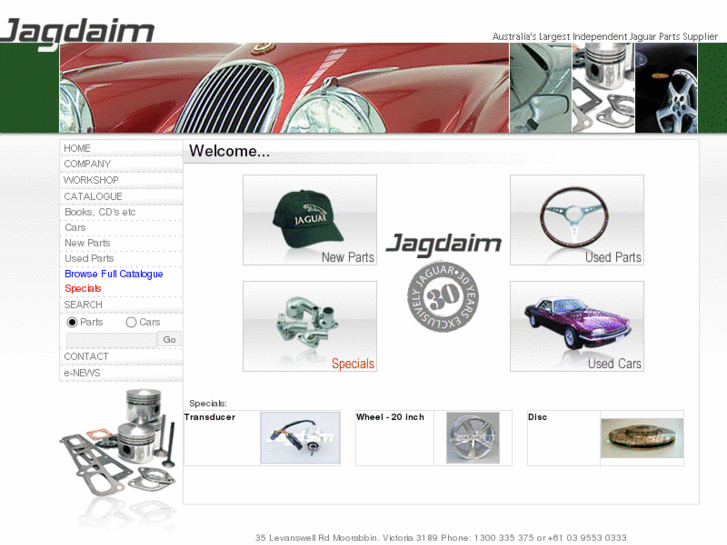The image size is (727, 545).
Task: Open Cars in the catalogue sidebar
Action: pyautogui.click(x=75, y=227)
